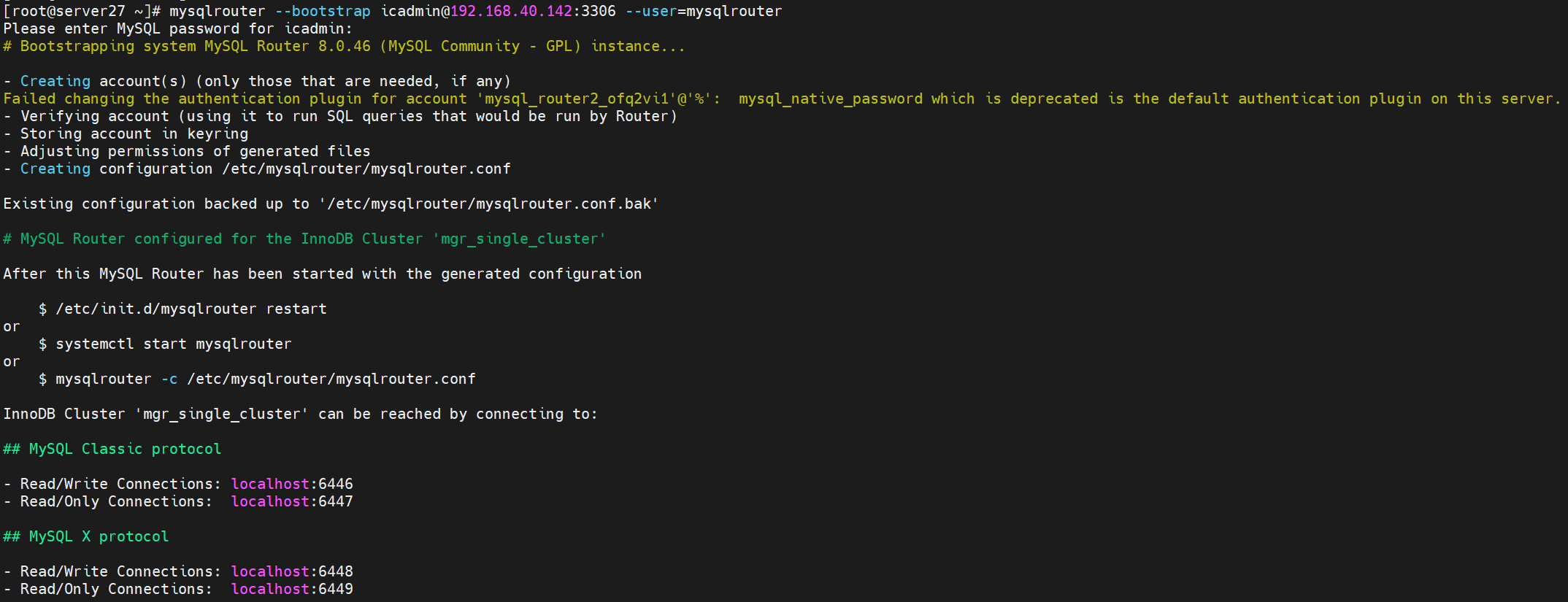The height and width of the screenshot is (602, 1568).
Task: Click the 'Creating configuration' path /etc/mysqlrouter/mysqlrouter.conf
Action: coord(366,169)
